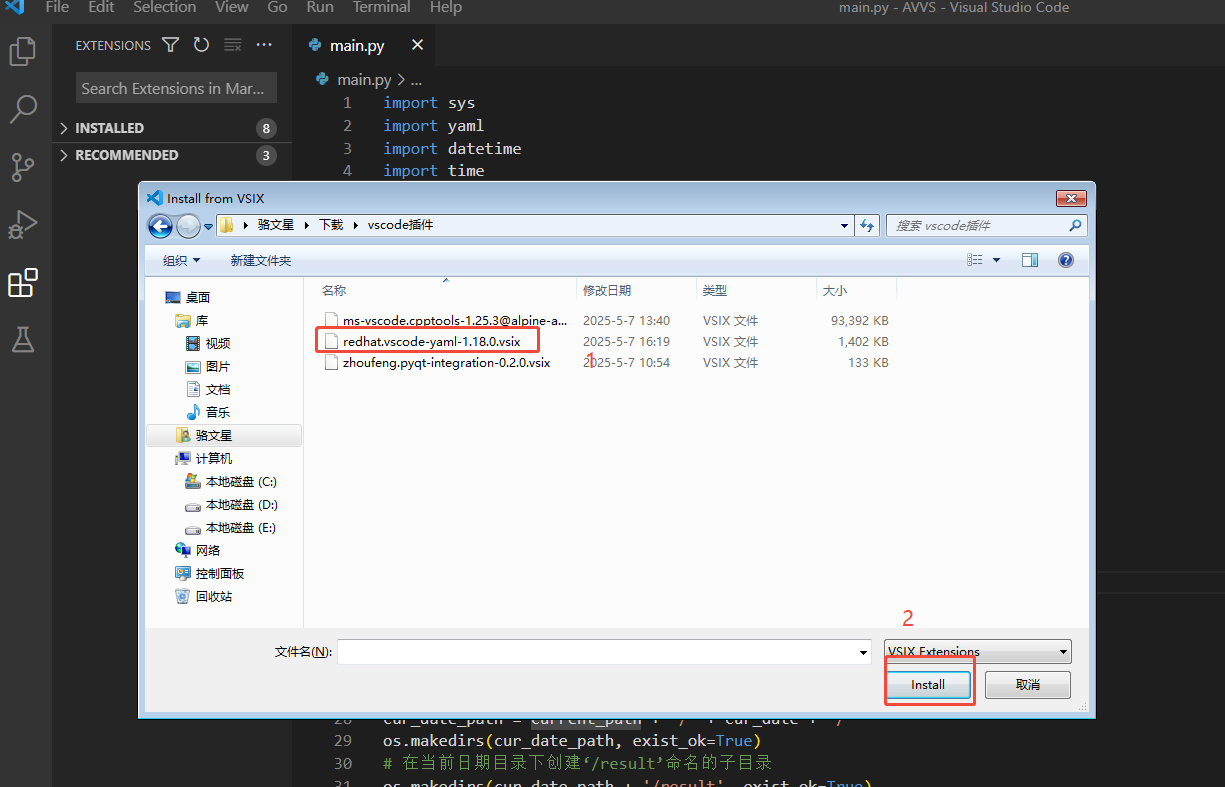The height and width of the screenshot is (787, 1225).
Task: Click the Forward navigation arrow in dialog
Action: (x=188, y=226)
